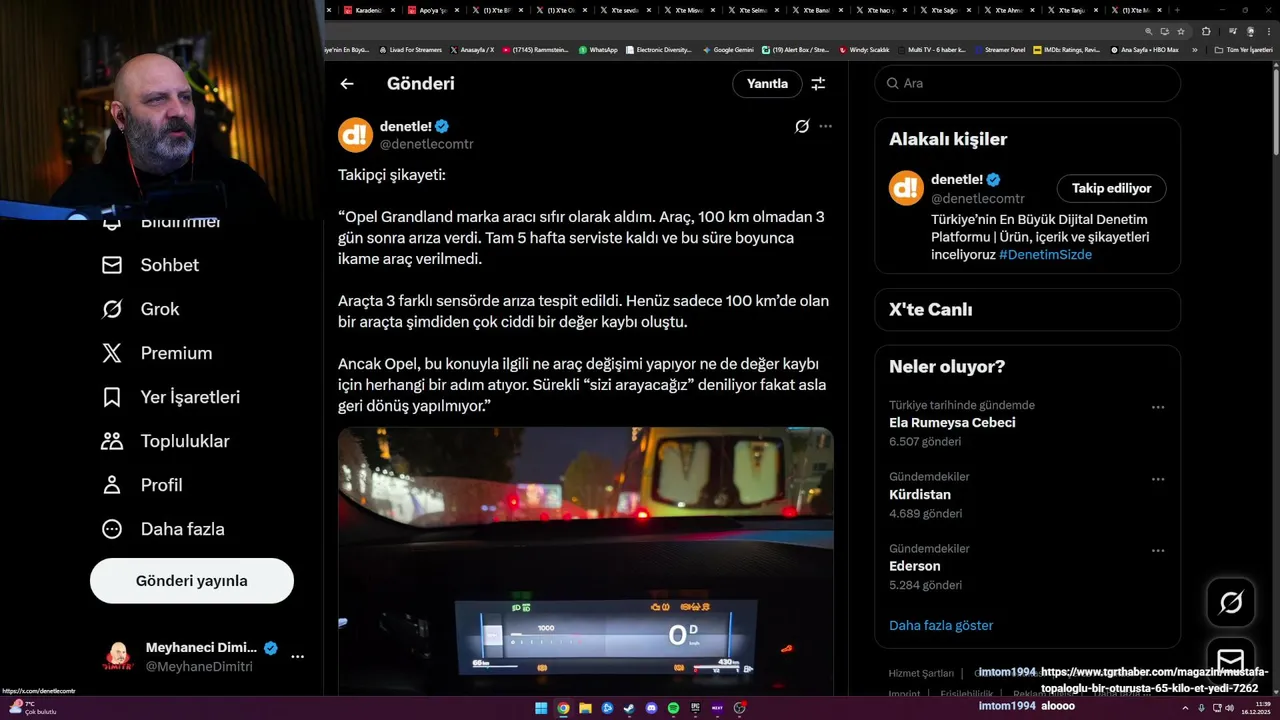Open Grok from the left sidebar
This screenshot has height=720, width=1280.
[140, 309]
